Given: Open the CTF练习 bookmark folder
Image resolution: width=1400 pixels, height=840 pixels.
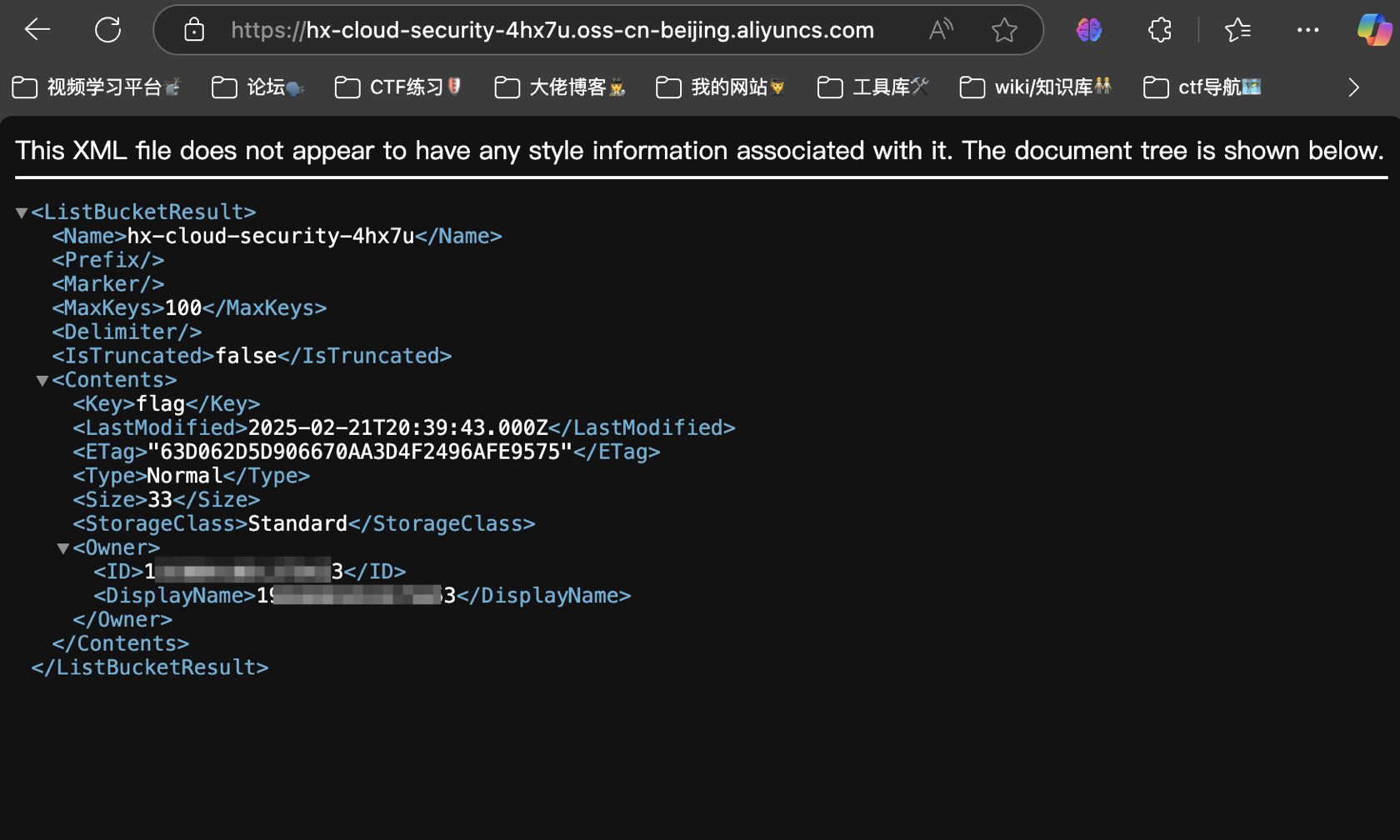Looking at the screenshot, I should tap(398, 87).
